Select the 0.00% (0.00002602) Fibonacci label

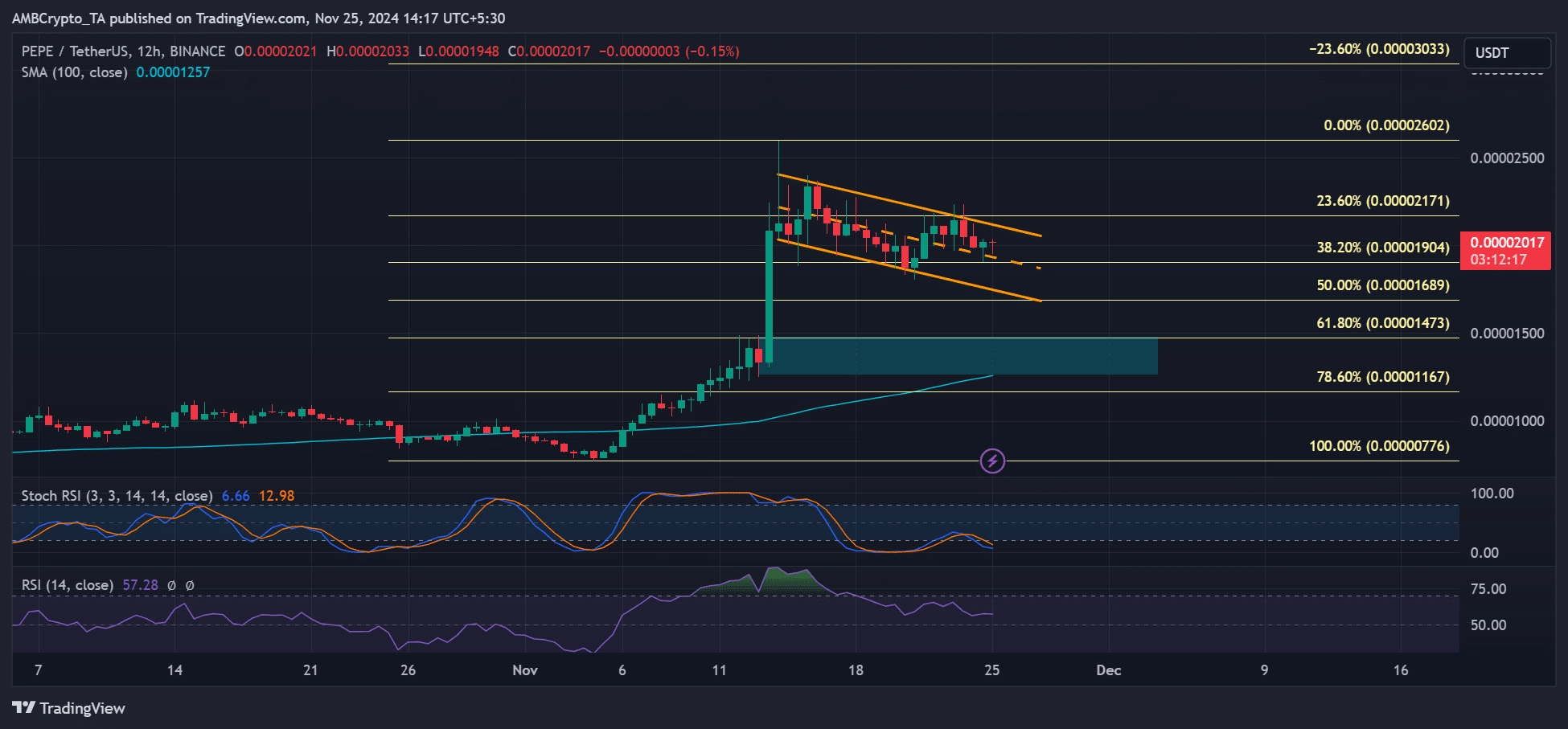coord(1386,126)
